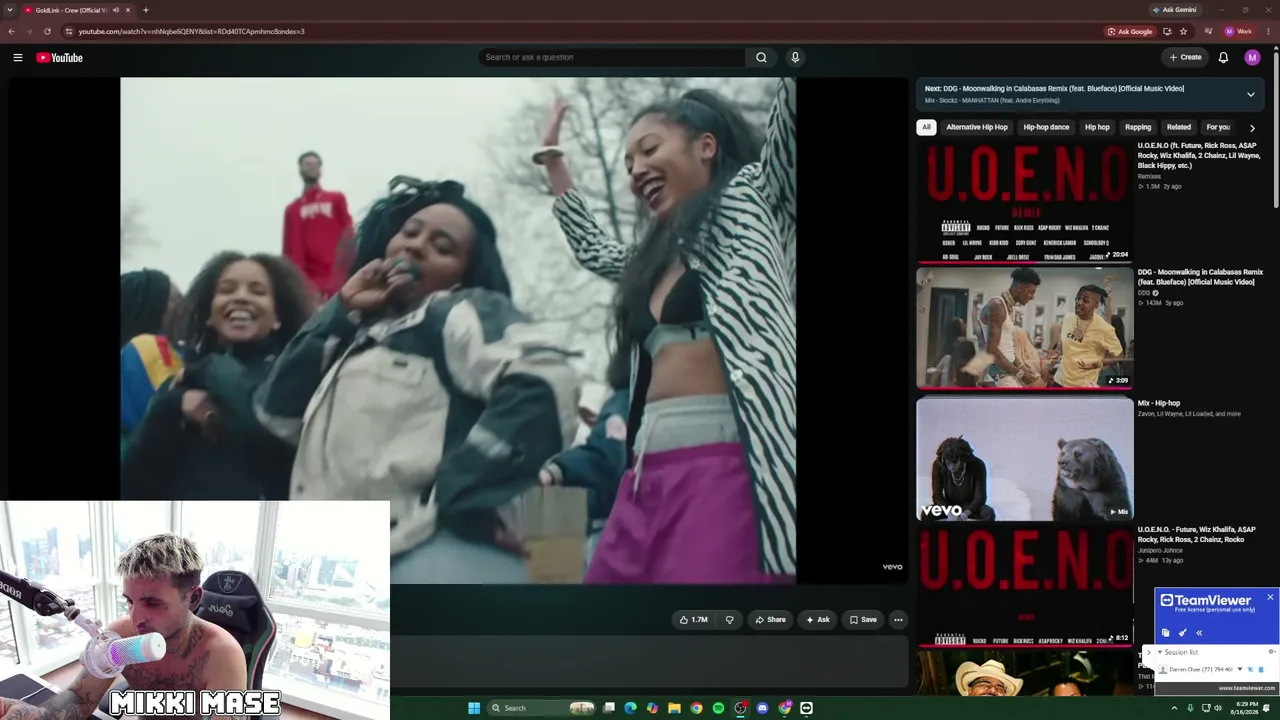Select the For you filter chip
This screenshot has width=1280, height=720.
(1218, 127)
